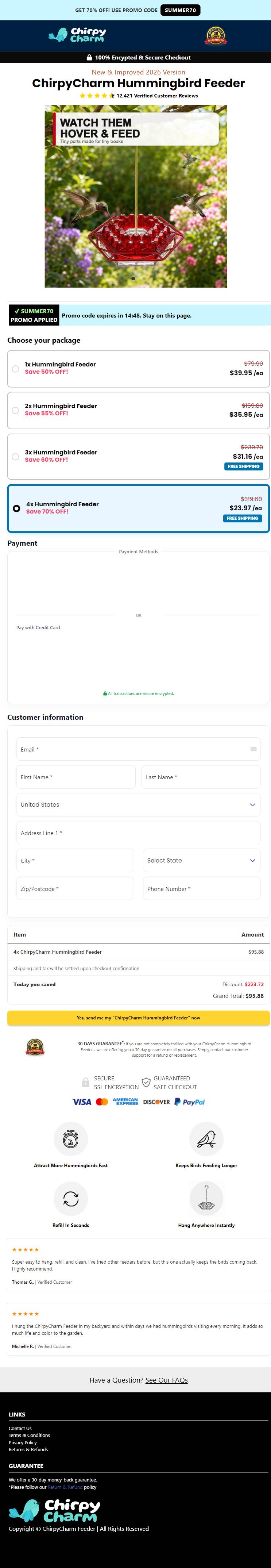Click the Email input field
This screenshot has width=271, height=1568.
pyautogui.click(x=138, y=749)
